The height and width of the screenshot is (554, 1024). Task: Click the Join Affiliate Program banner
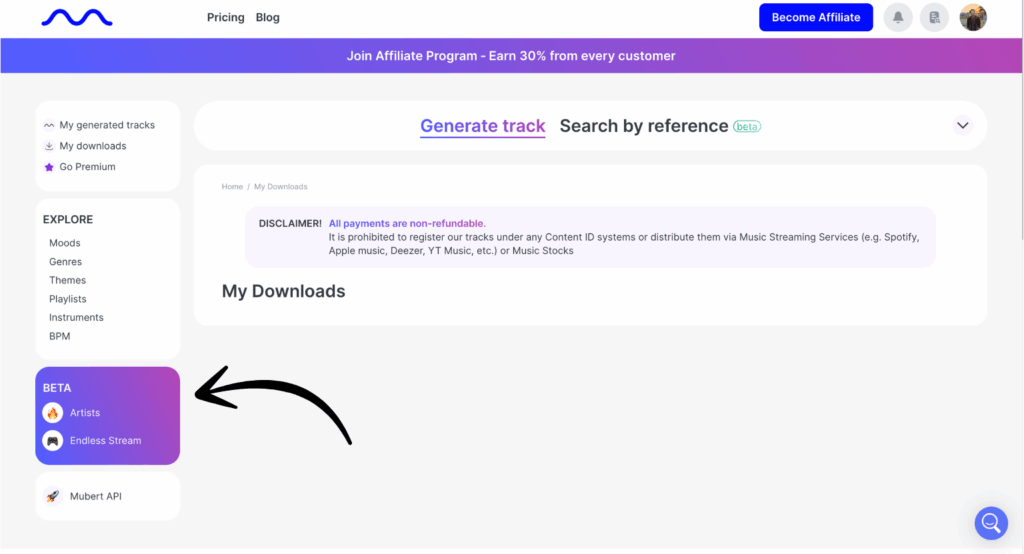click(x=511, y=56)
